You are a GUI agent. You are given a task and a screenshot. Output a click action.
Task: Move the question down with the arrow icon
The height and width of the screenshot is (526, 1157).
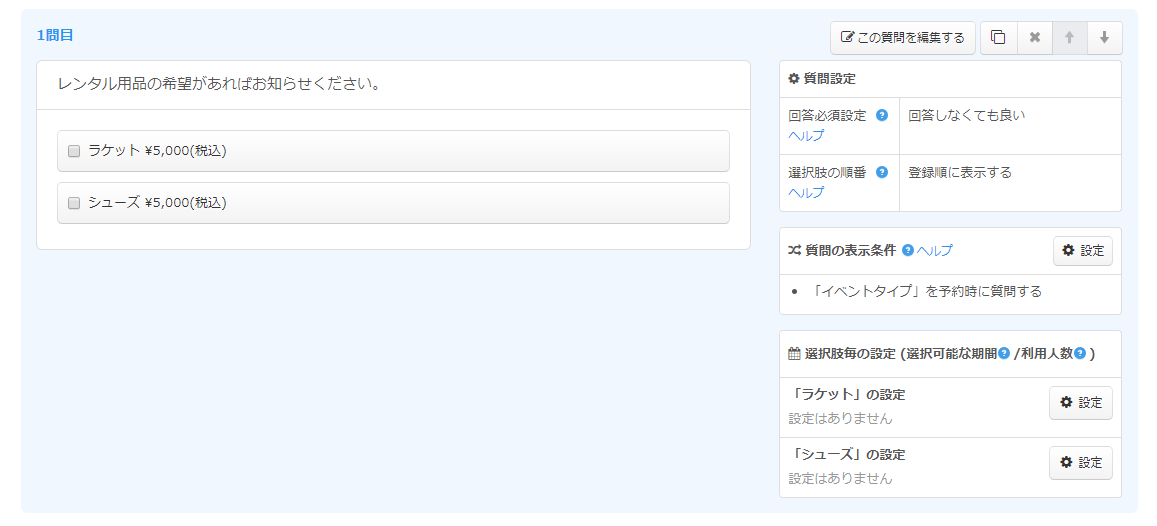point(1105,38)
